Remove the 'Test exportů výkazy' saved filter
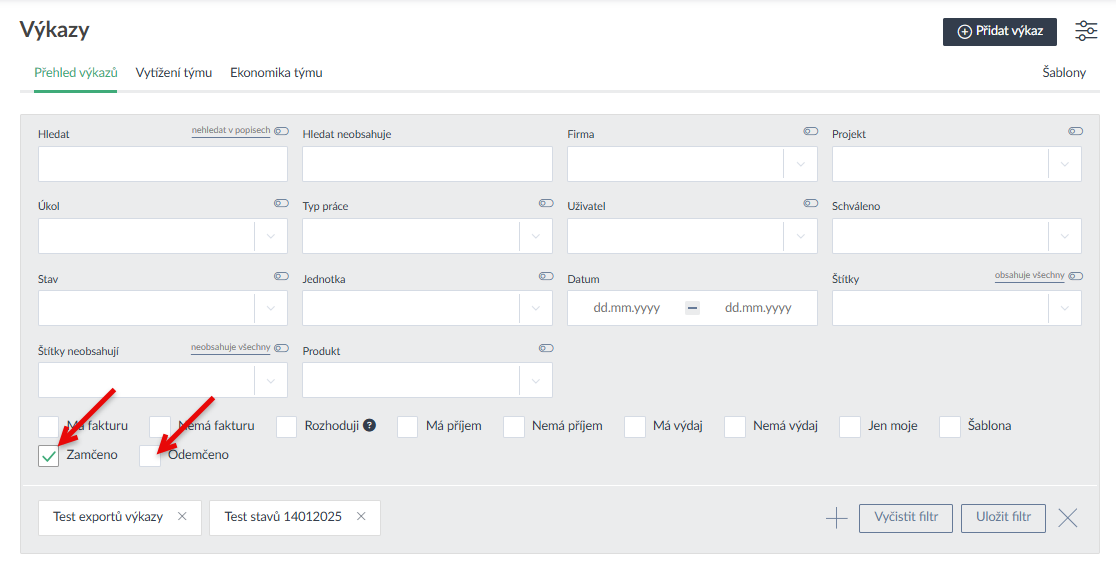The width and height of the screenshot is (1116, 561). click(182, 517)
